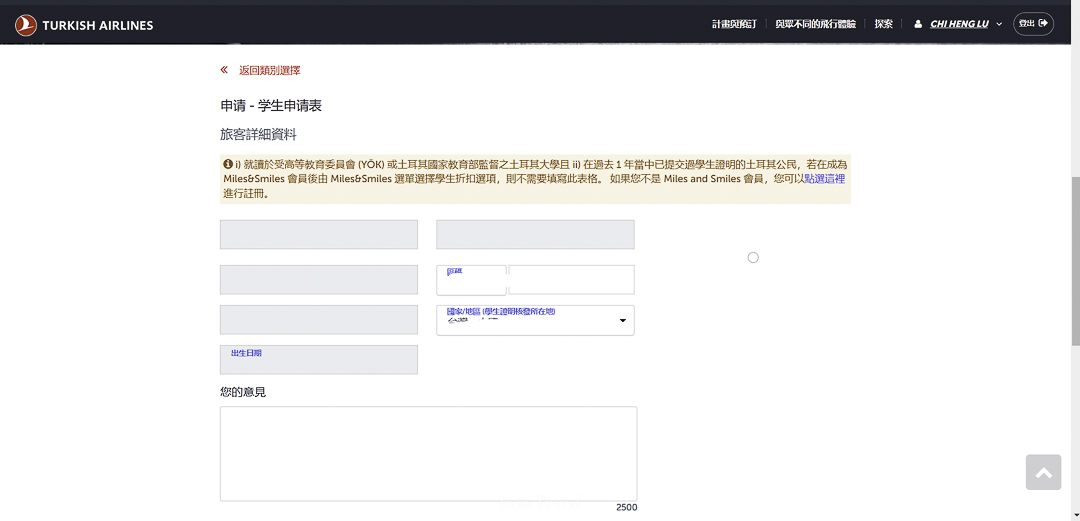Open the 區碼 area code selector
Image resolution: width=1080 pixels, height=521 pixels.
click(x=471, y=280)
